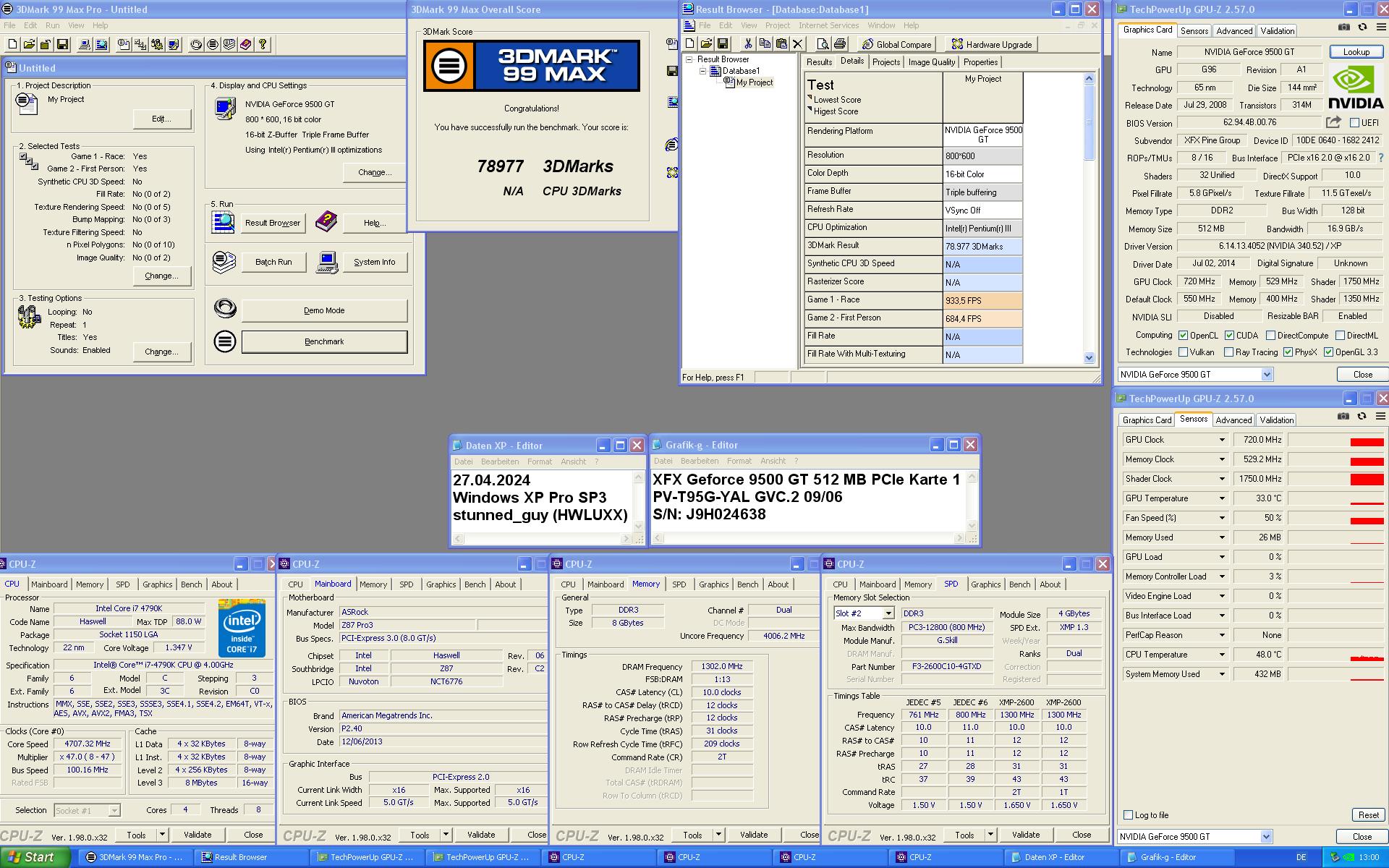Open the PerfCap Reason sensor dropdown
The height and width of the screenshot is (868, 1389).
pyautogui.click(x=1222, y=635)
